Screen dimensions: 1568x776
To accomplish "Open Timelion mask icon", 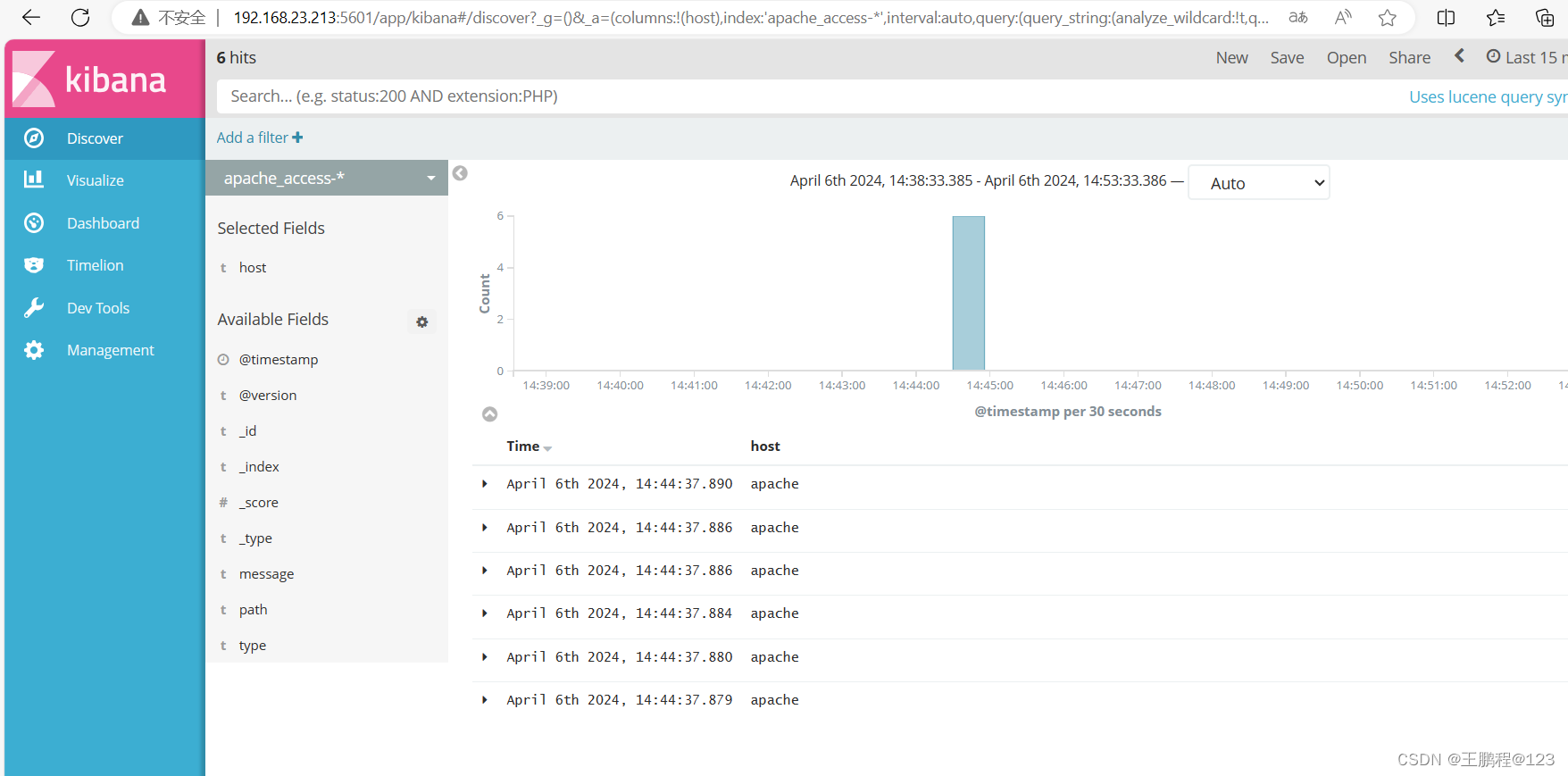I will [x=34, y=265].
